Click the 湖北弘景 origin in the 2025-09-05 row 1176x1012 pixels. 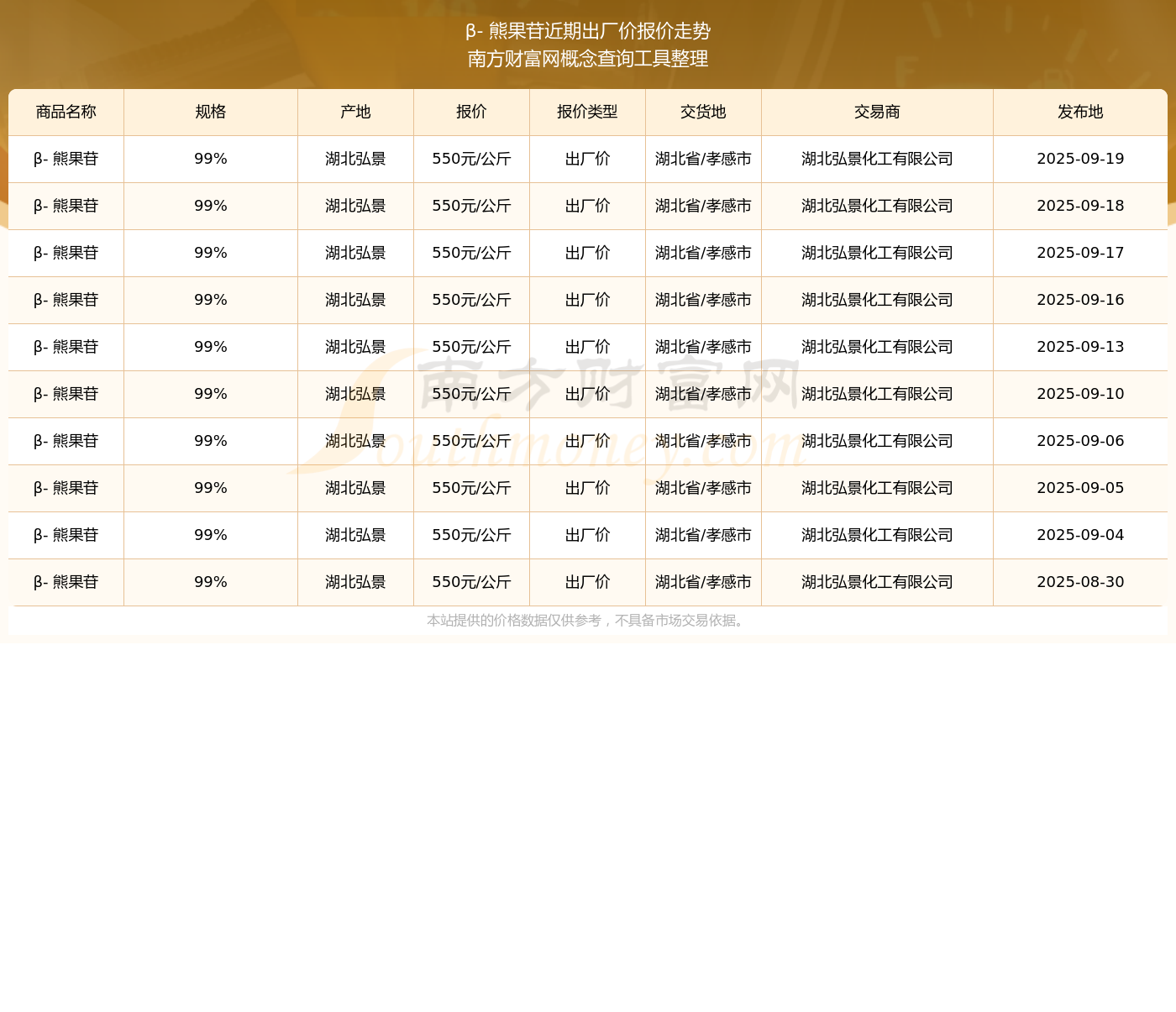355,488
